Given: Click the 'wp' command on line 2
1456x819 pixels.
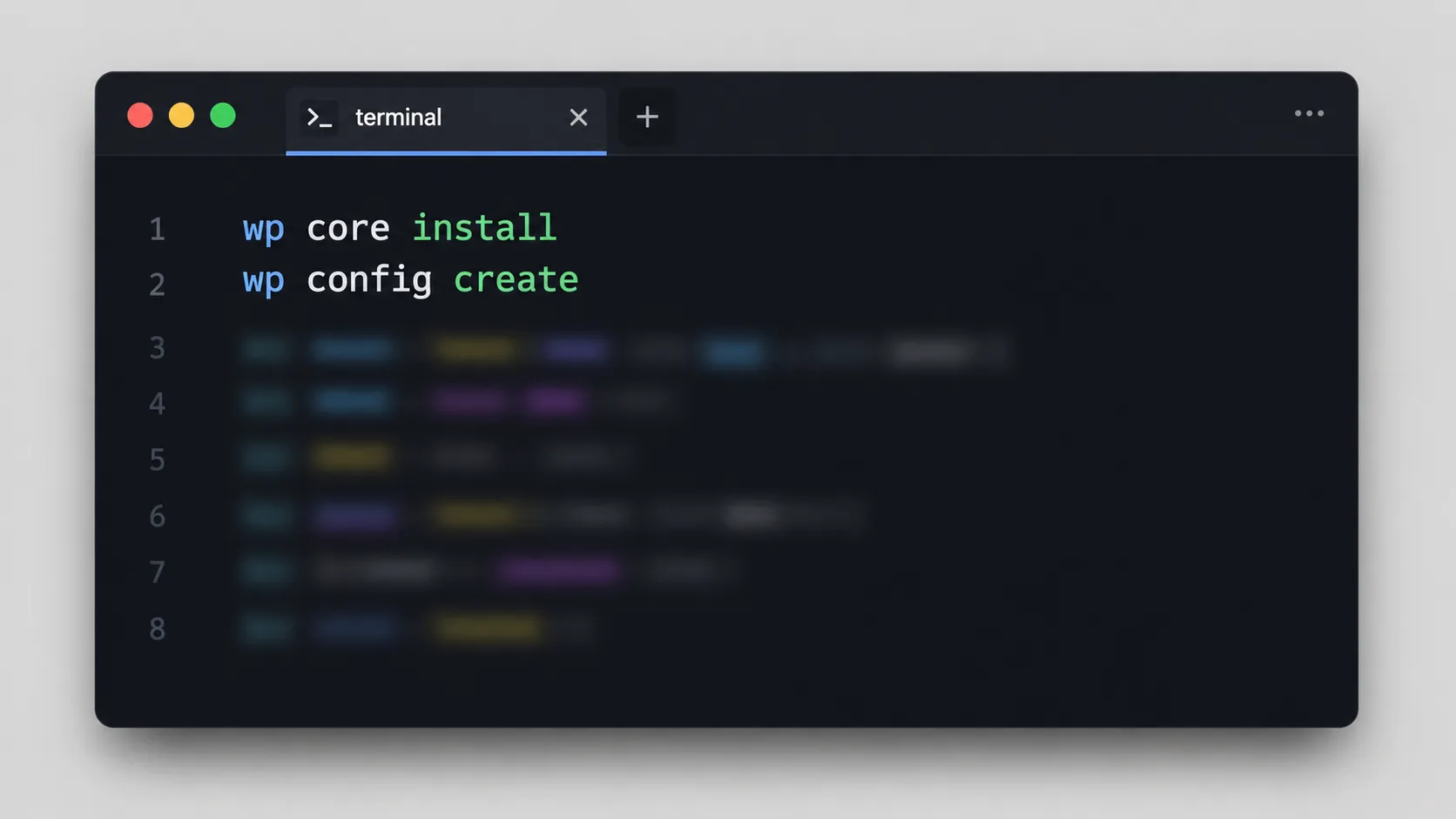Looking at the screenshot, I should point(263,283).
